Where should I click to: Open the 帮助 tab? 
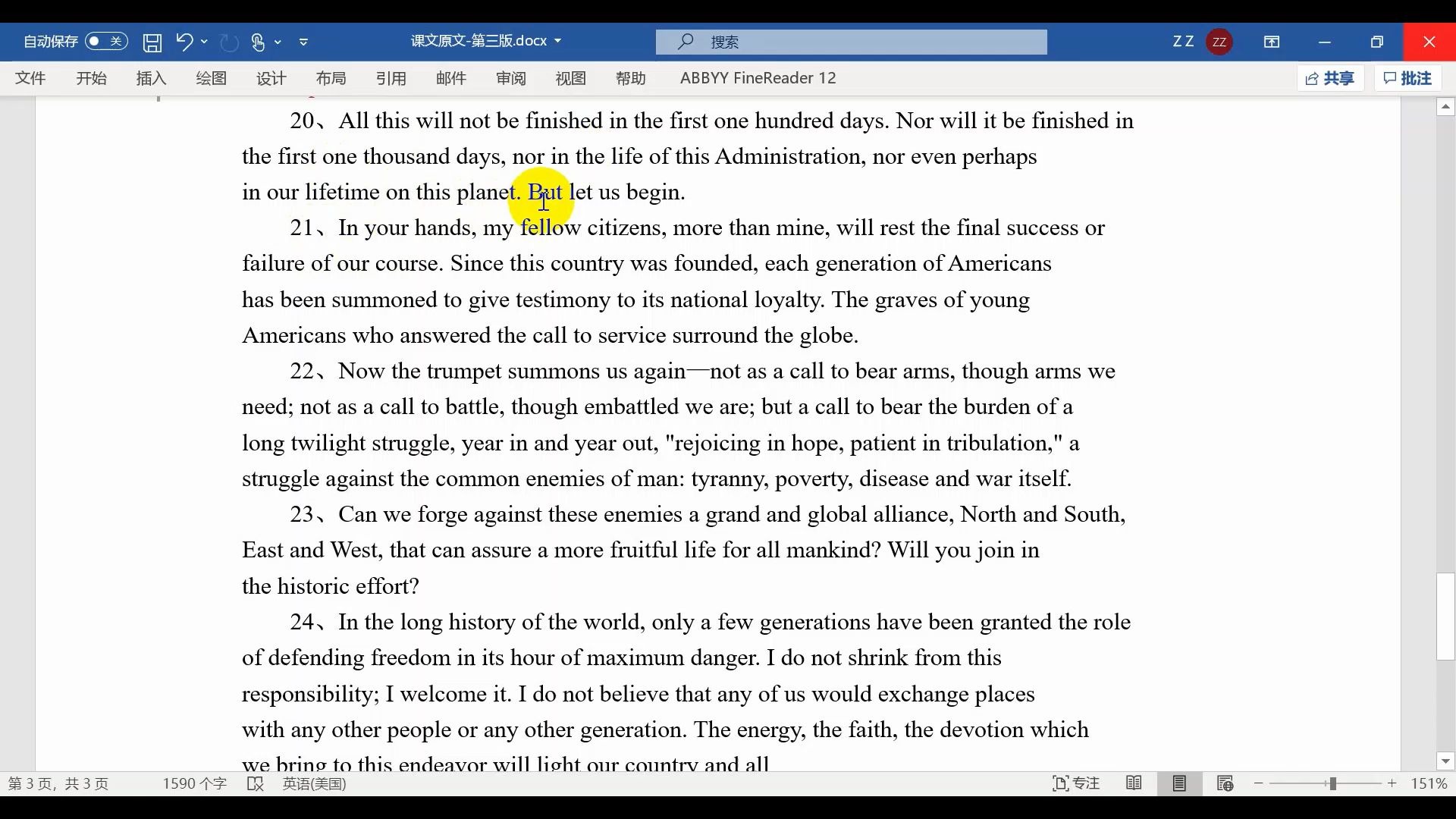(631, 78)
